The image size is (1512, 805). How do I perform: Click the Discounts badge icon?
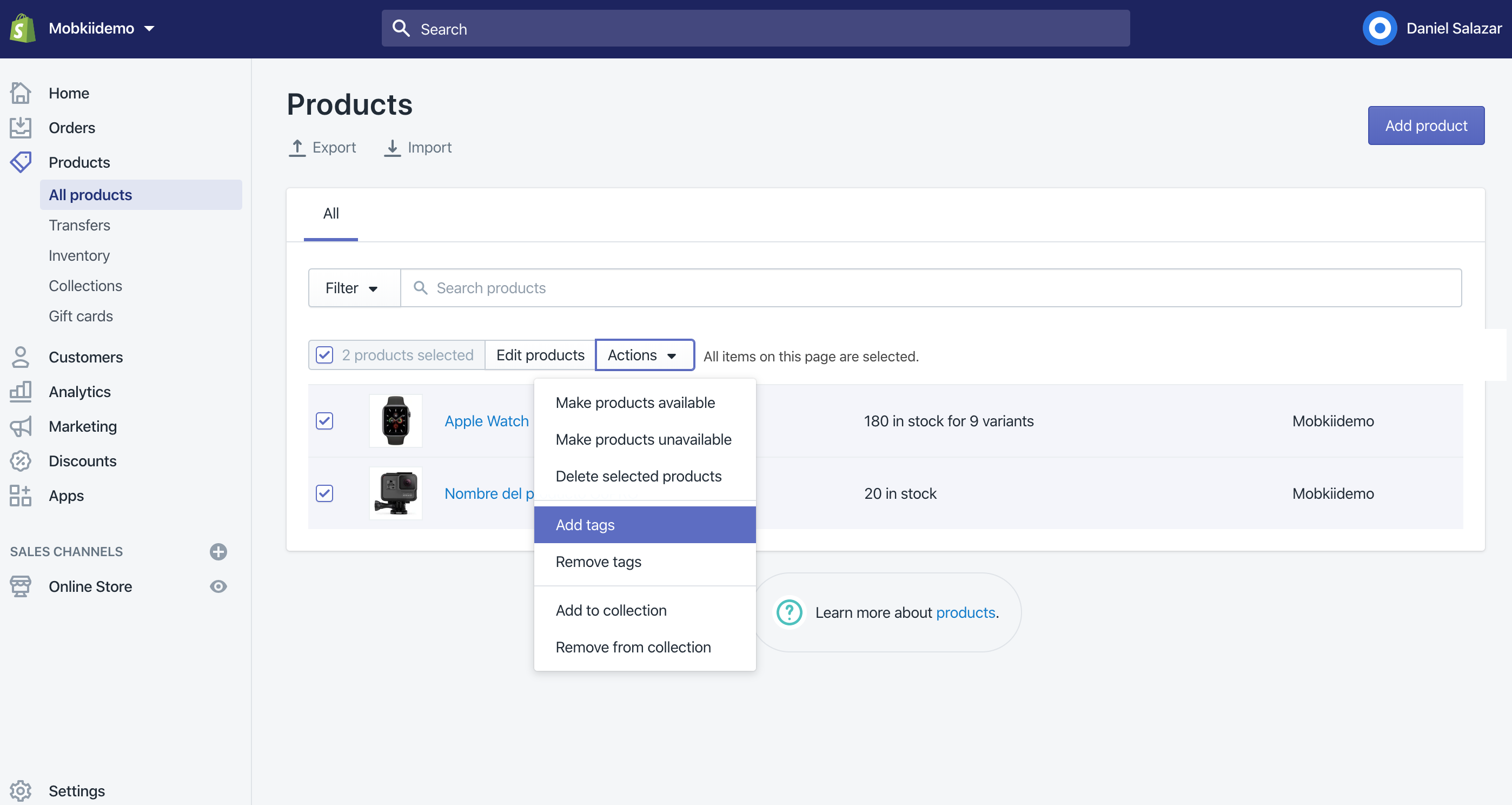click(21, 461)
